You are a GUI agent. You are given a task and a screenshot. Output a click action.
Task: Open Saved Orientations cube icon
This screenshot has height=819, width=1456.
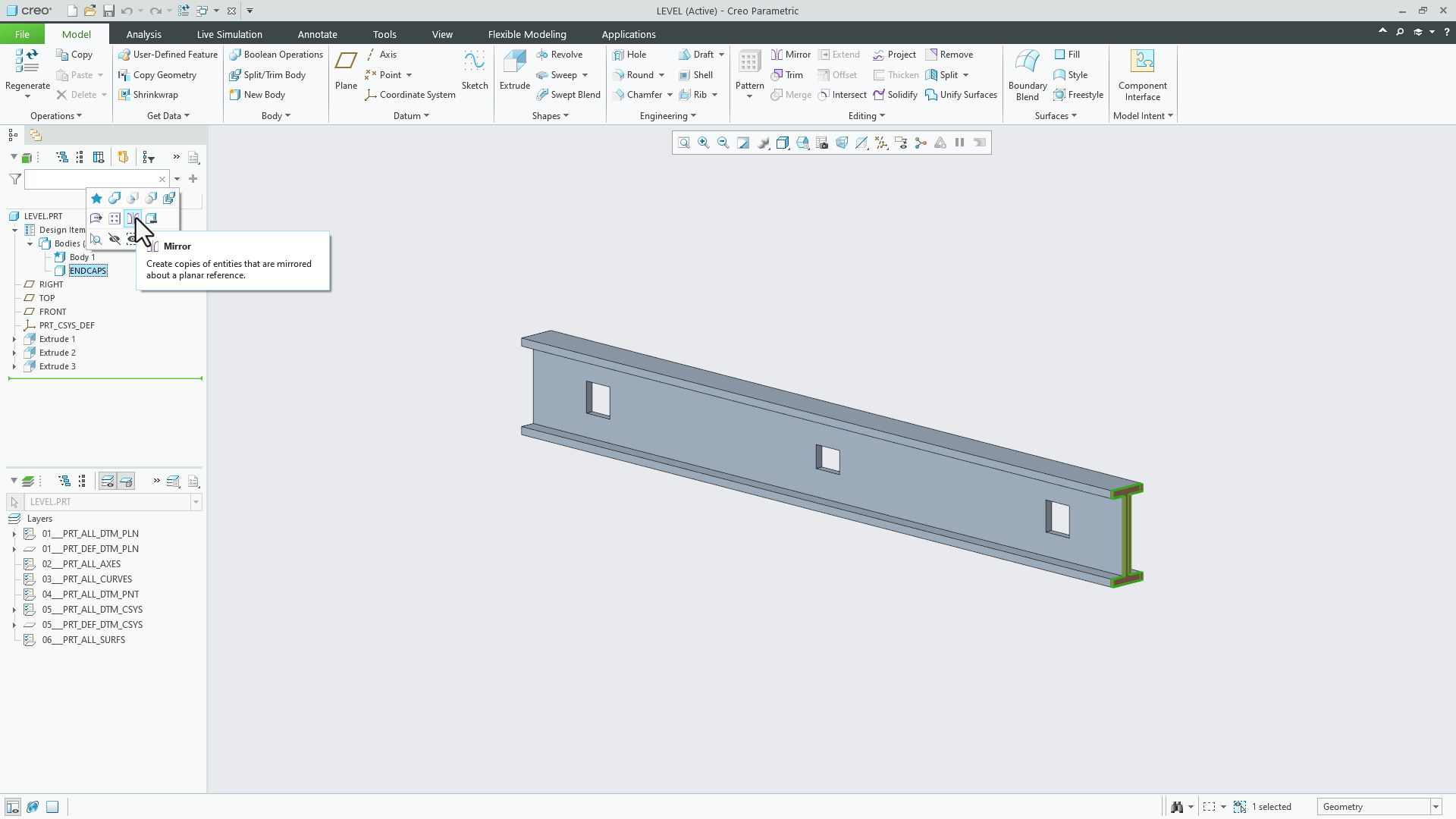tap(802, 143)
